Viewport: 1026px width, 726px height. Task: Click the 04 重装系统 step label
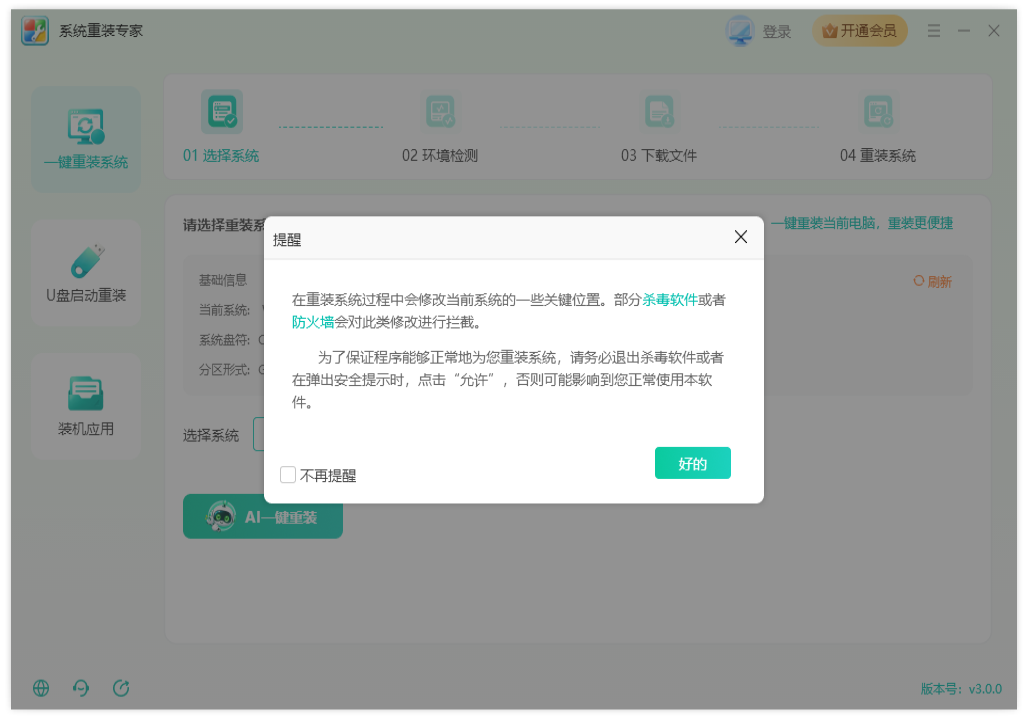[x=878, y=156]
